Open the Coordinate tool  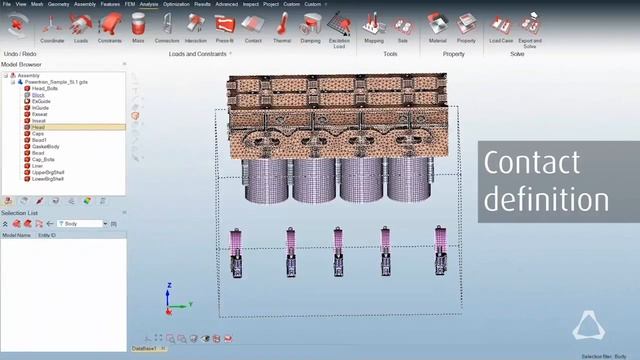tap(52, 28)
